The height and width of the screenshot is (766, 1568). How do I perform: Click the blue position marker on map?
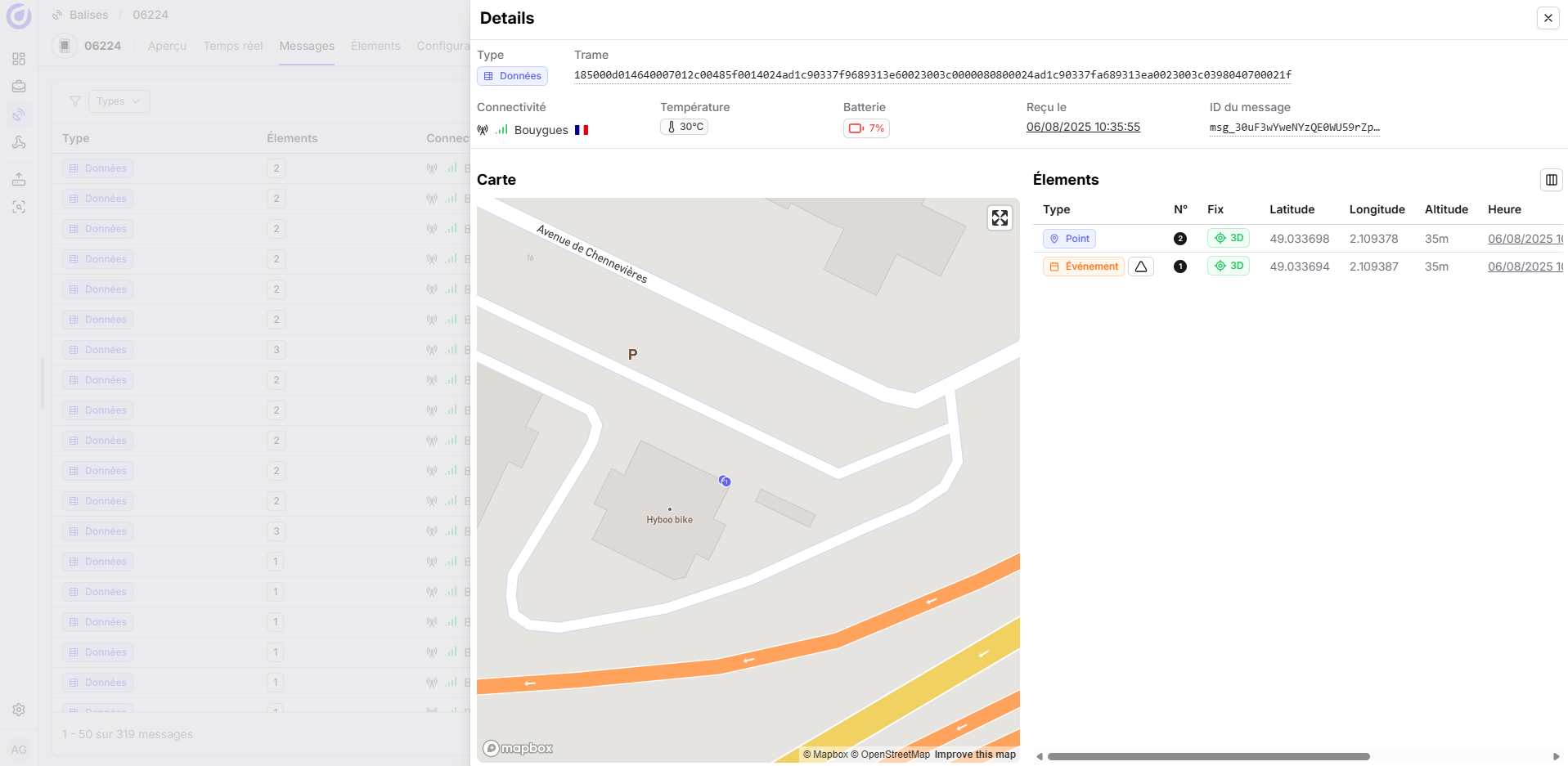pyautogui.click(x=725, y=481)
